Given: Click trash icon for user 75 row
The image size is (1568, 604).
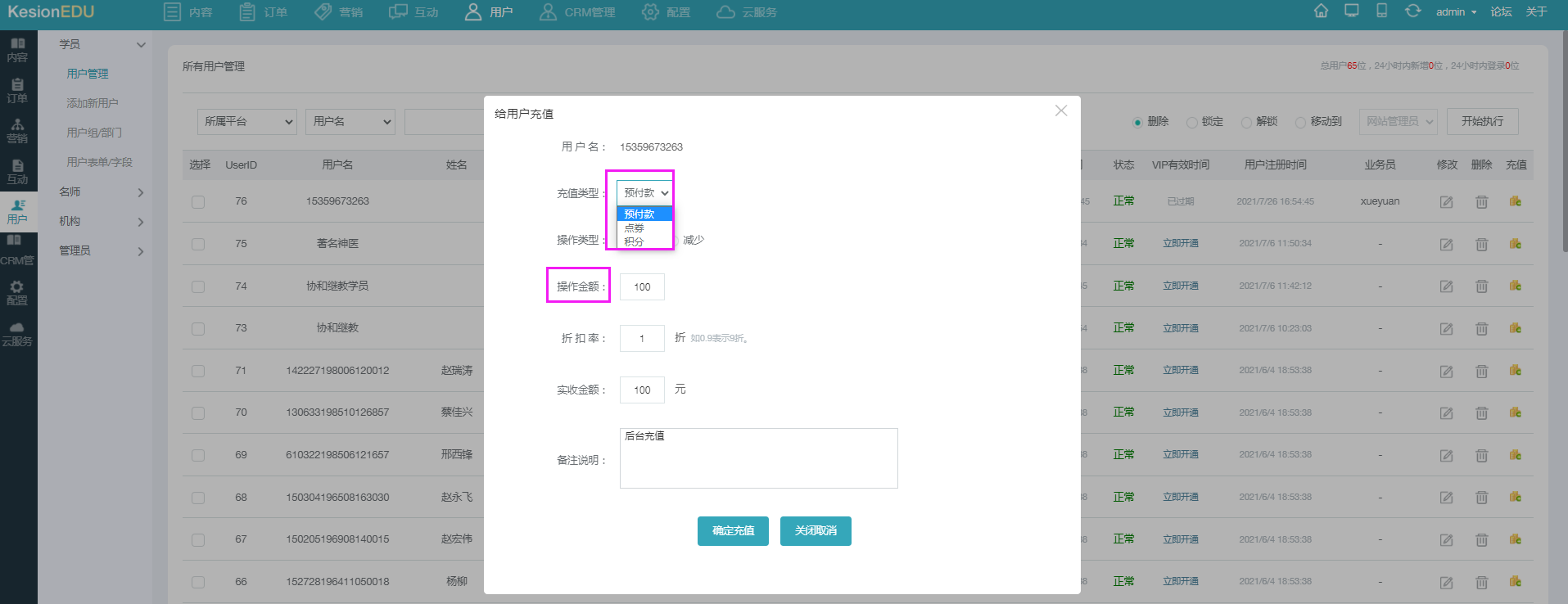Looking at the screenshot, I should [x=1481, y=244].
